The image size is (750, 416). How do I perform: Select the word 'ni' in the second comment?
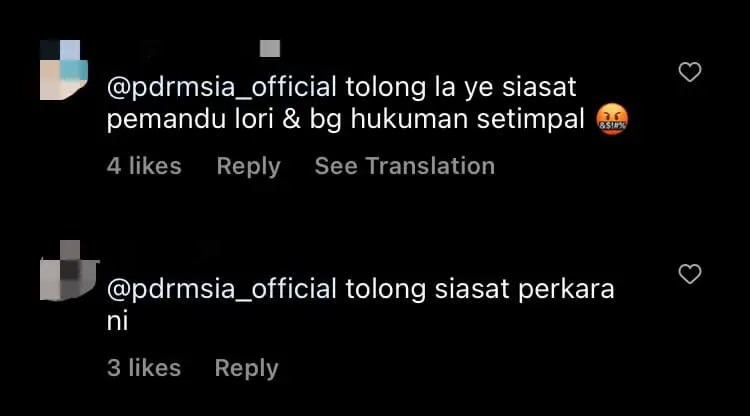(118, 321)
